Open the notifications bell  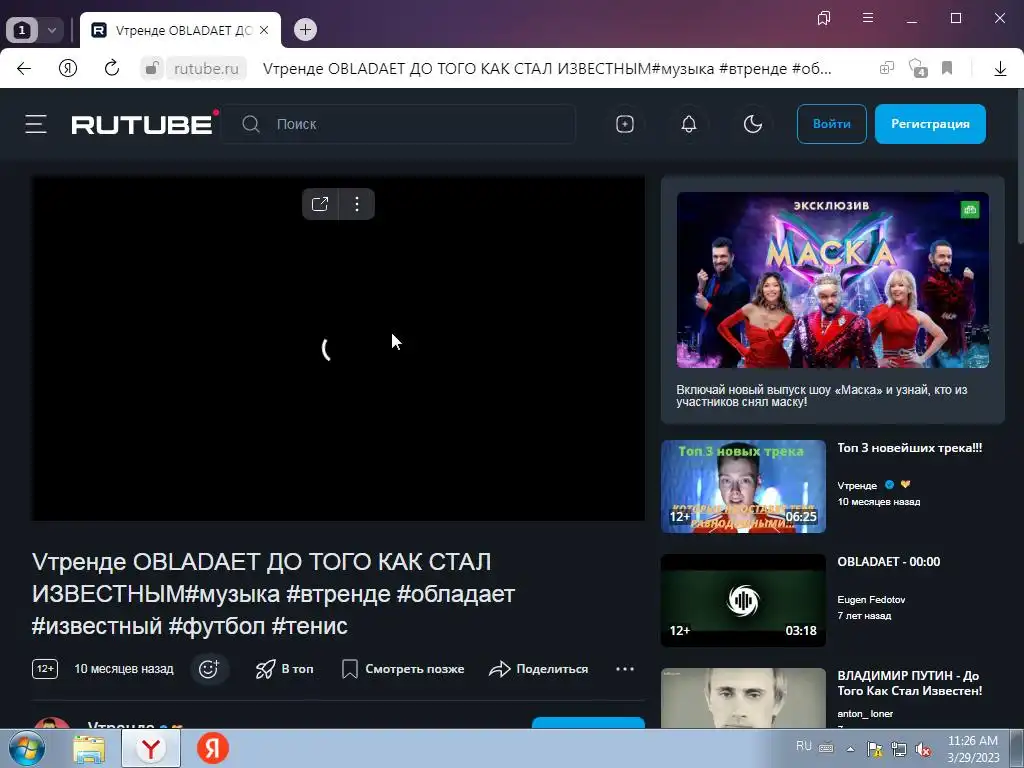(x=688, y=124)
